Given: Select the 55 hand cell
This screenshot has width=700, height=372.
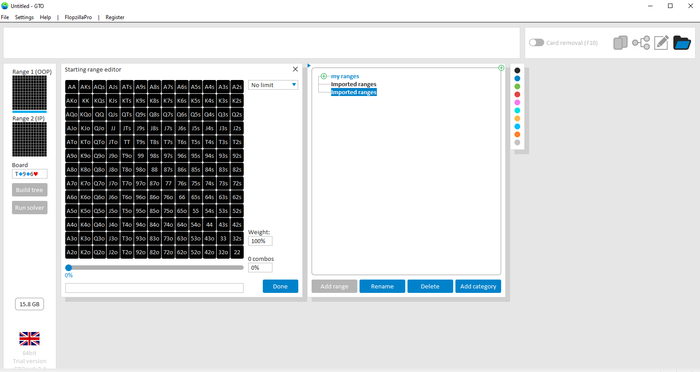Looking at the screenshot, I should [196, 211].
